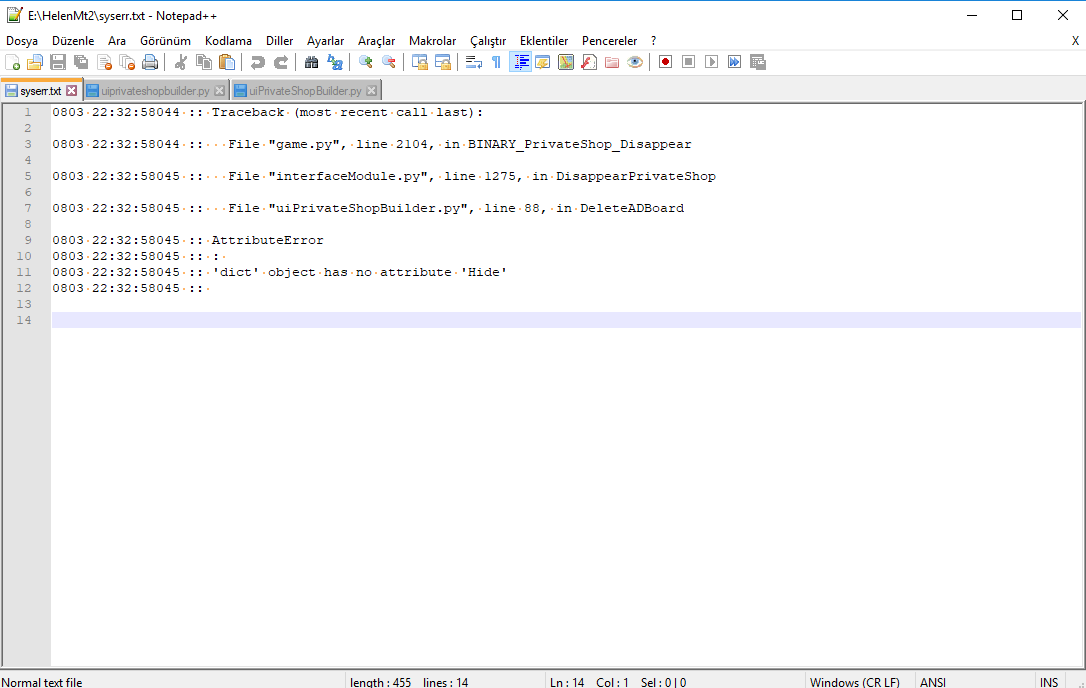Undo the last action

[258, 62]
